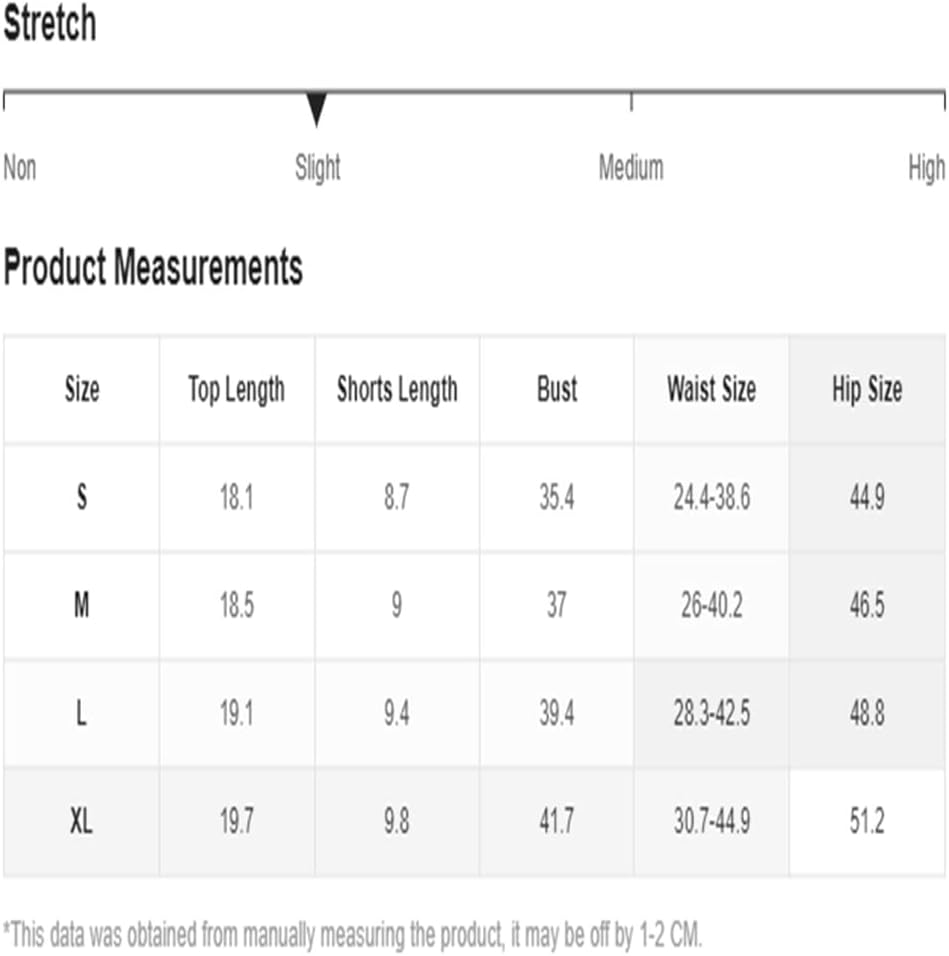The image size is (949, 956).
Task: Click the Bust column header
Action: pyautogui.click(x=556, y=389)
